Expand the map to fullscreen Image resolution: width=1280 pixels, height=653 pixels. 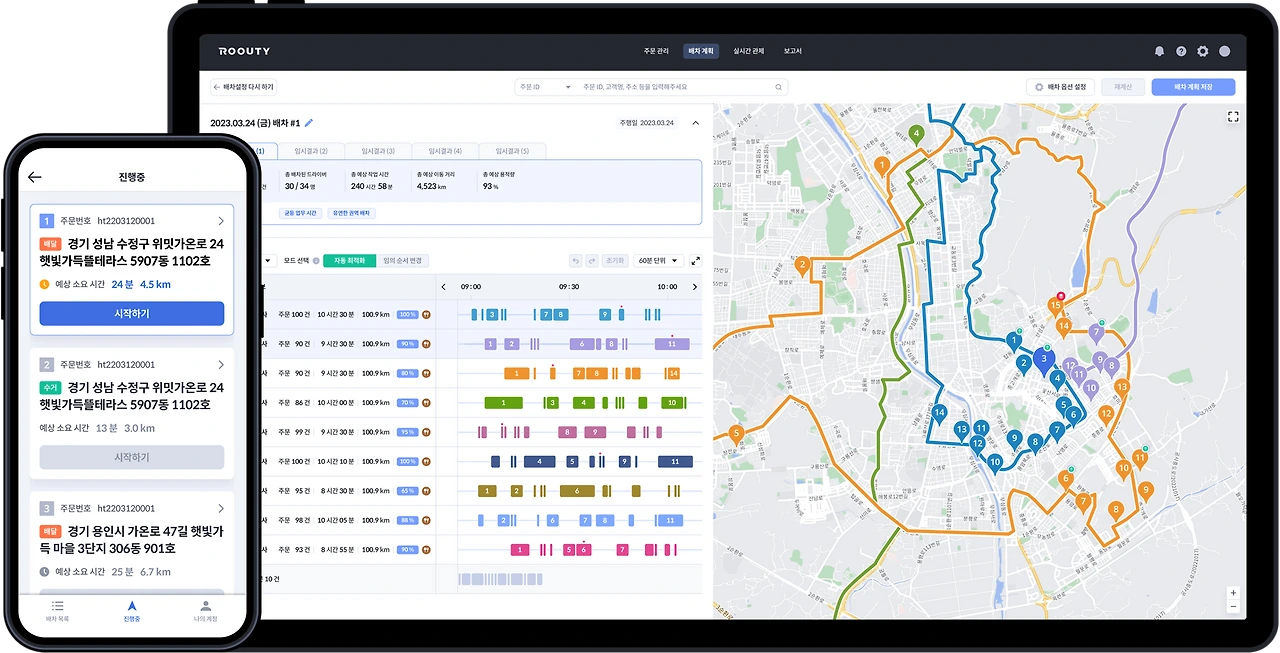(1233, 117)
